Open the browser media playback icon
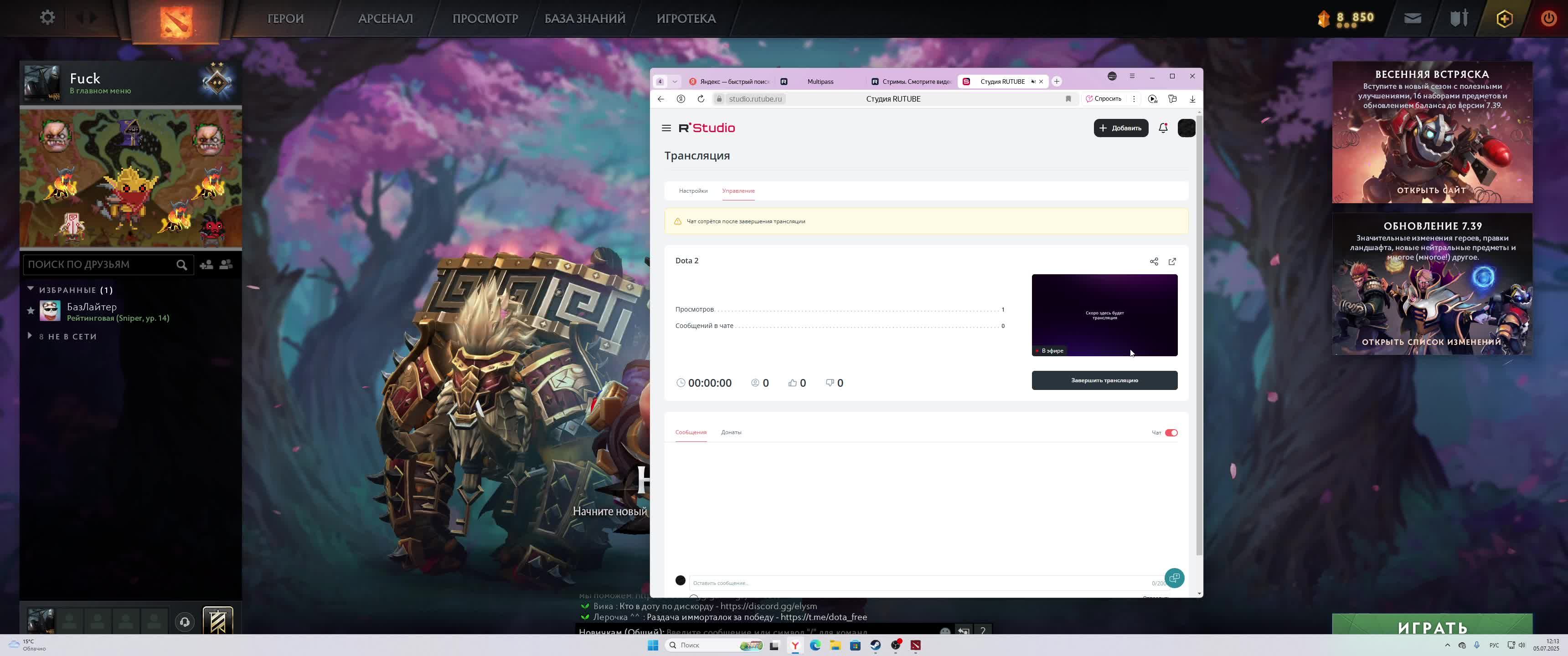1568x656 pixels. coord(1152,98)
